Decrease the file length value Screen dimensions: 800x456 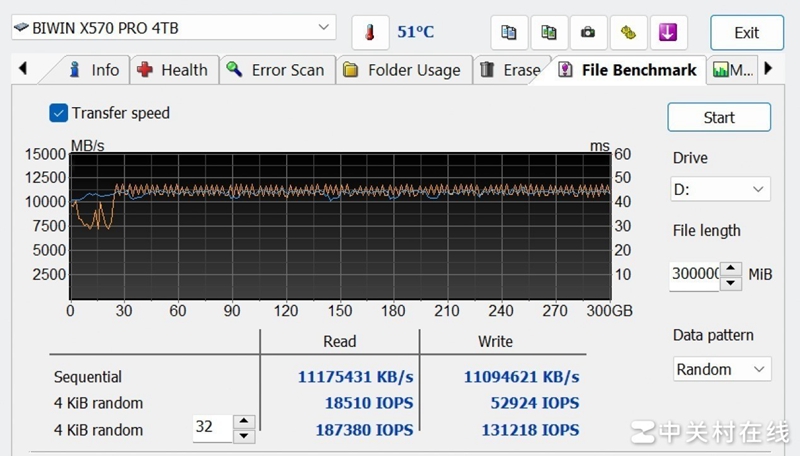[731, 283]
